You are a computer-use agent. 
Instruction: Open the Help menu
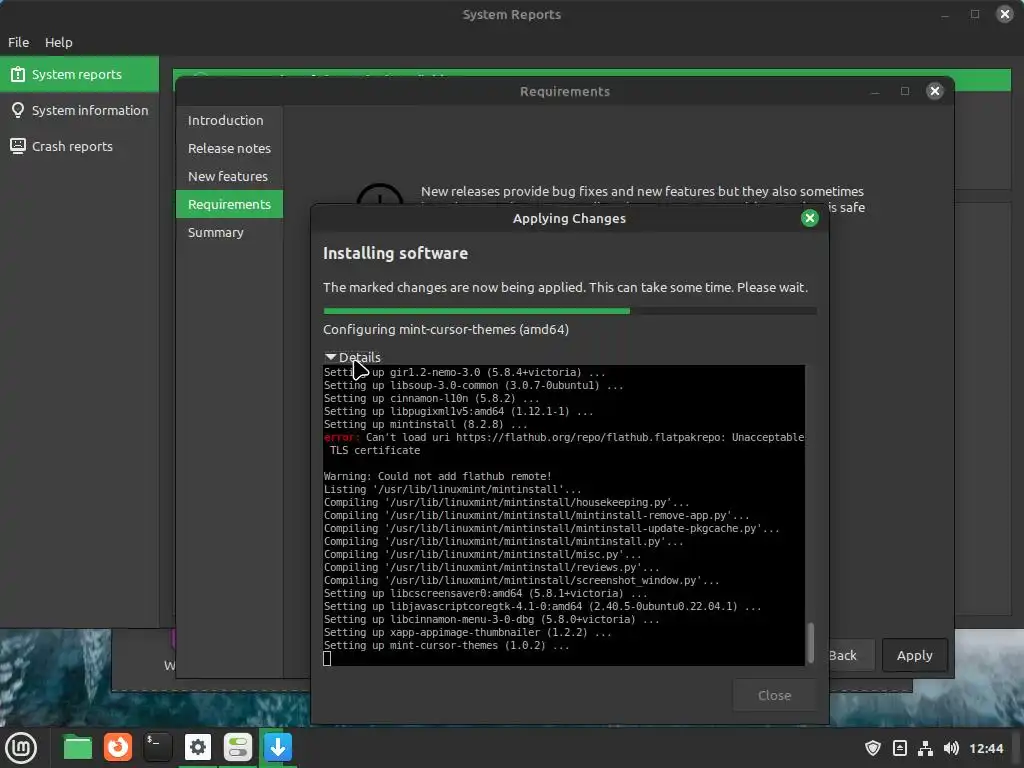click(58, 42)
